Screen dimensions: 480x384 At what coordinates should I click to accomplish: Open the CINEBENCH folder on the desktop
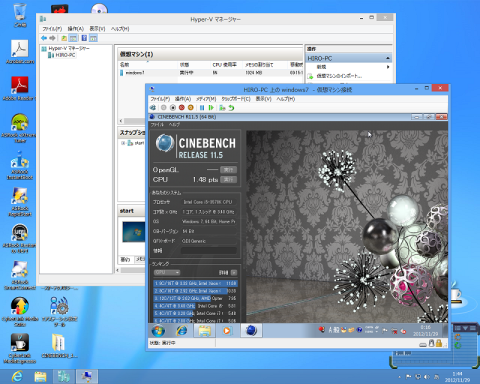pyautogui.click(x=59, y=346)
